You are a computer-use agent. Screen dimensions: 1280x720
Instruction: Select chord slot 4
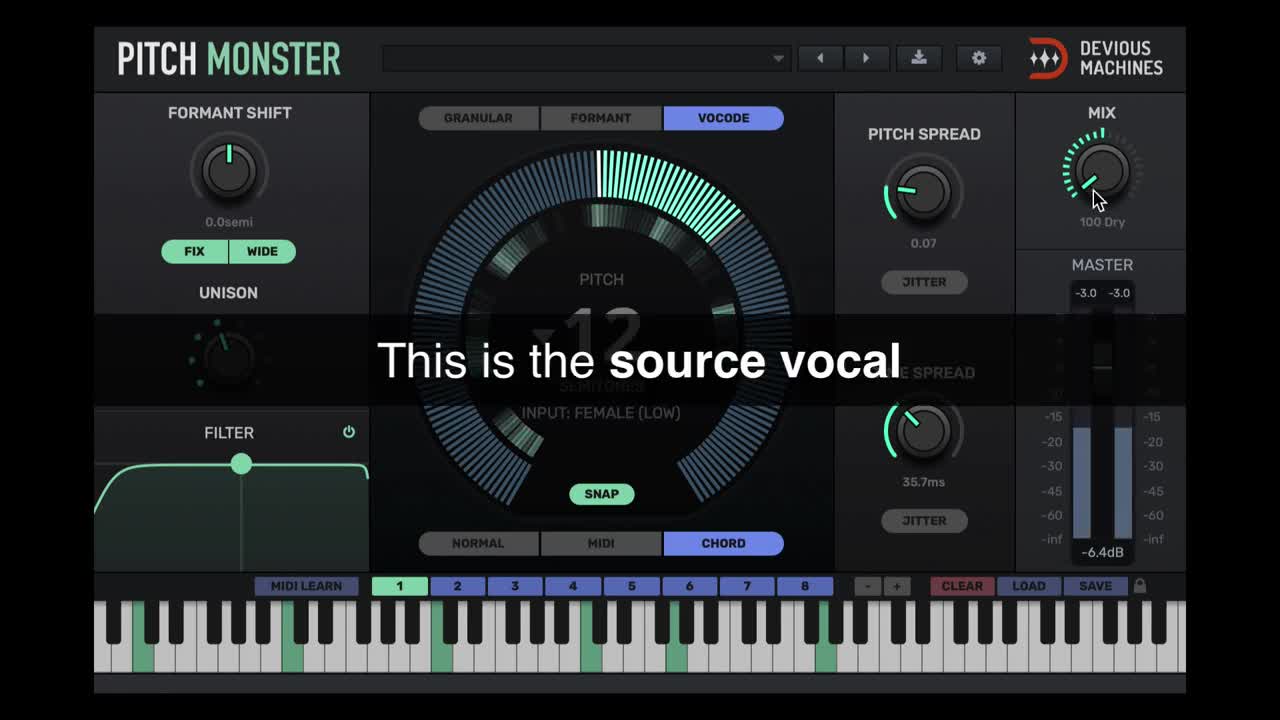click(x=573, y=586)
